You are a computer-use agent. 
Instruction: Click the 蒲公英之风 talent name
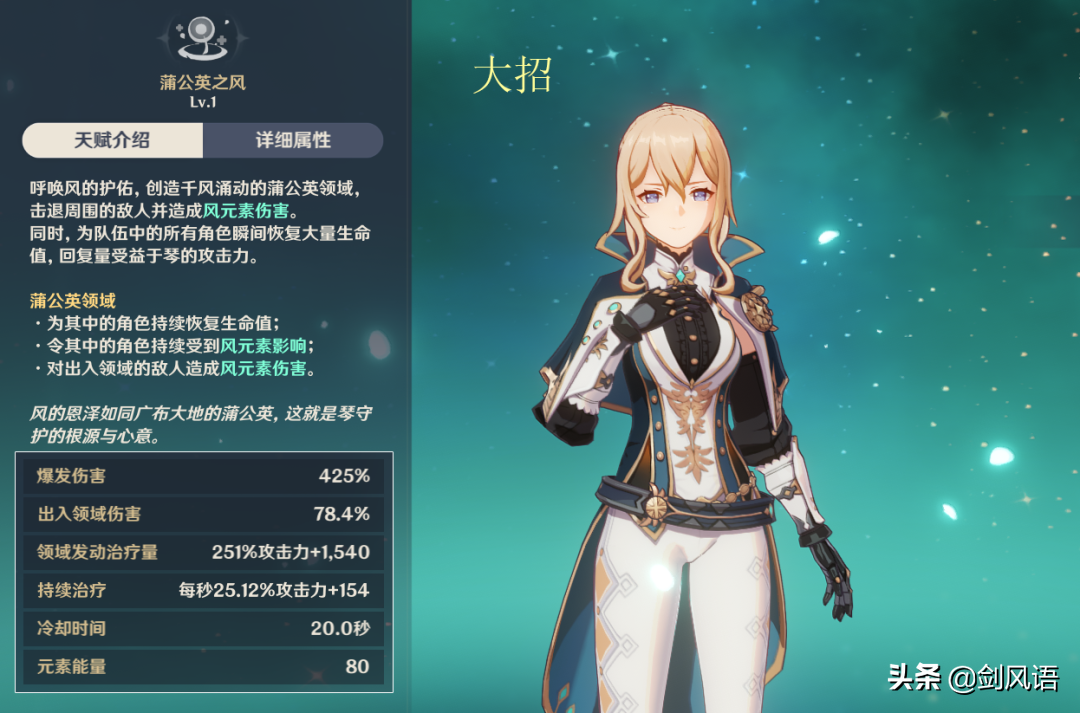pyautogui.click(x=202, y=83)
